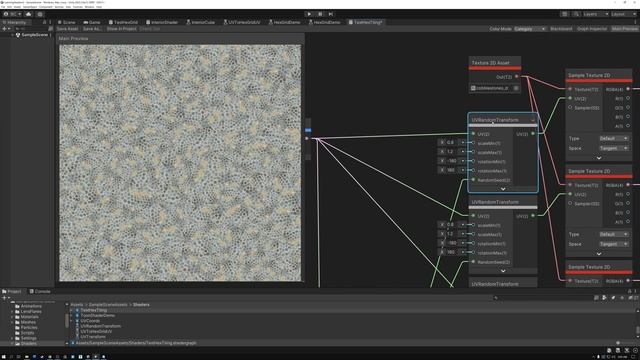The height and width of the screenshot is (360, 640).
Task: Toggle the Blackboard panel button
Action: tap(561, 29)
